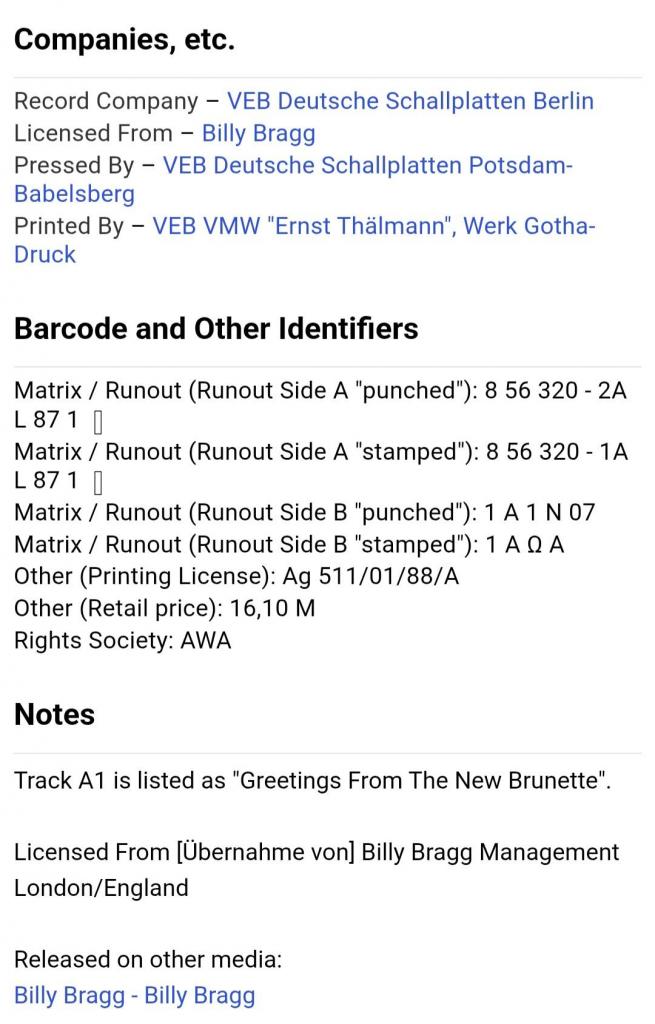Click the Billy Bragg Management London/England note
Screen dimensions: 655x1024
tap(316, 869)
